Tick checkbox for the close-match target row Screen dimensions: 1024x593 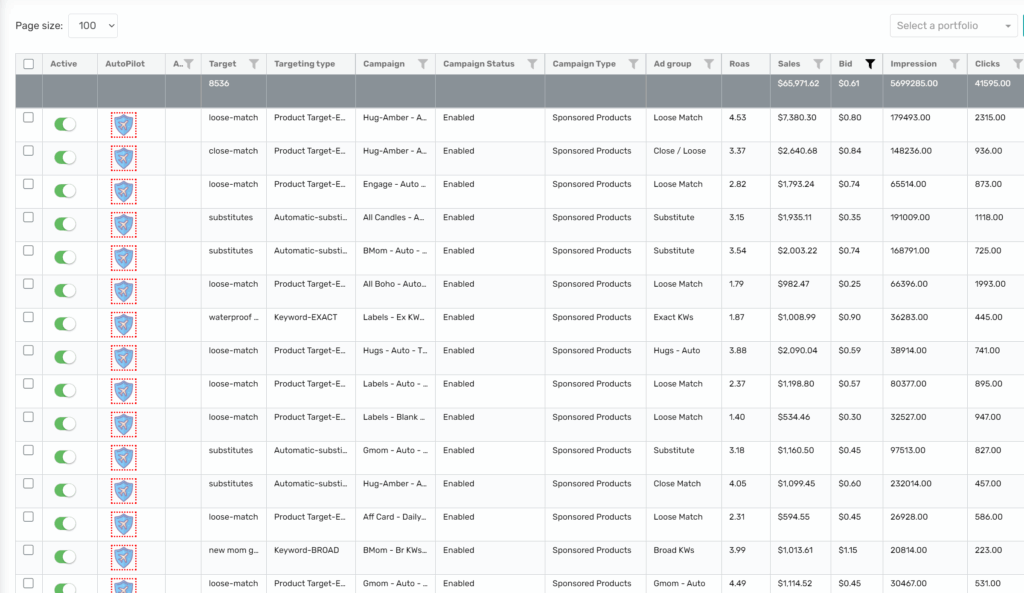28,151
